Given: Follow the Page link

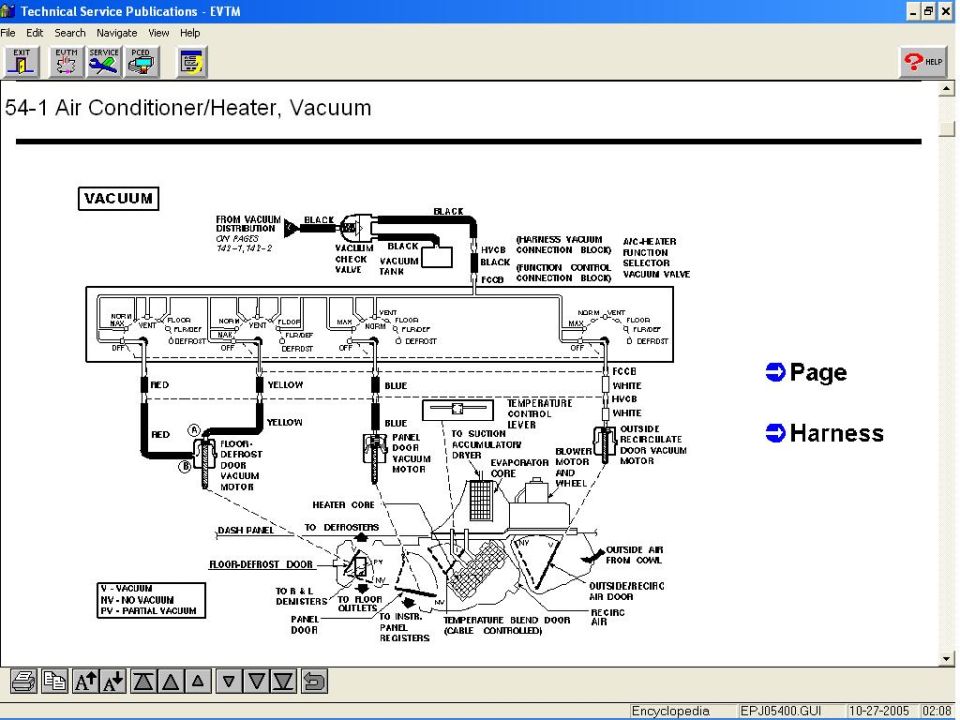Looking at the screenshot, I should (818, 372).
